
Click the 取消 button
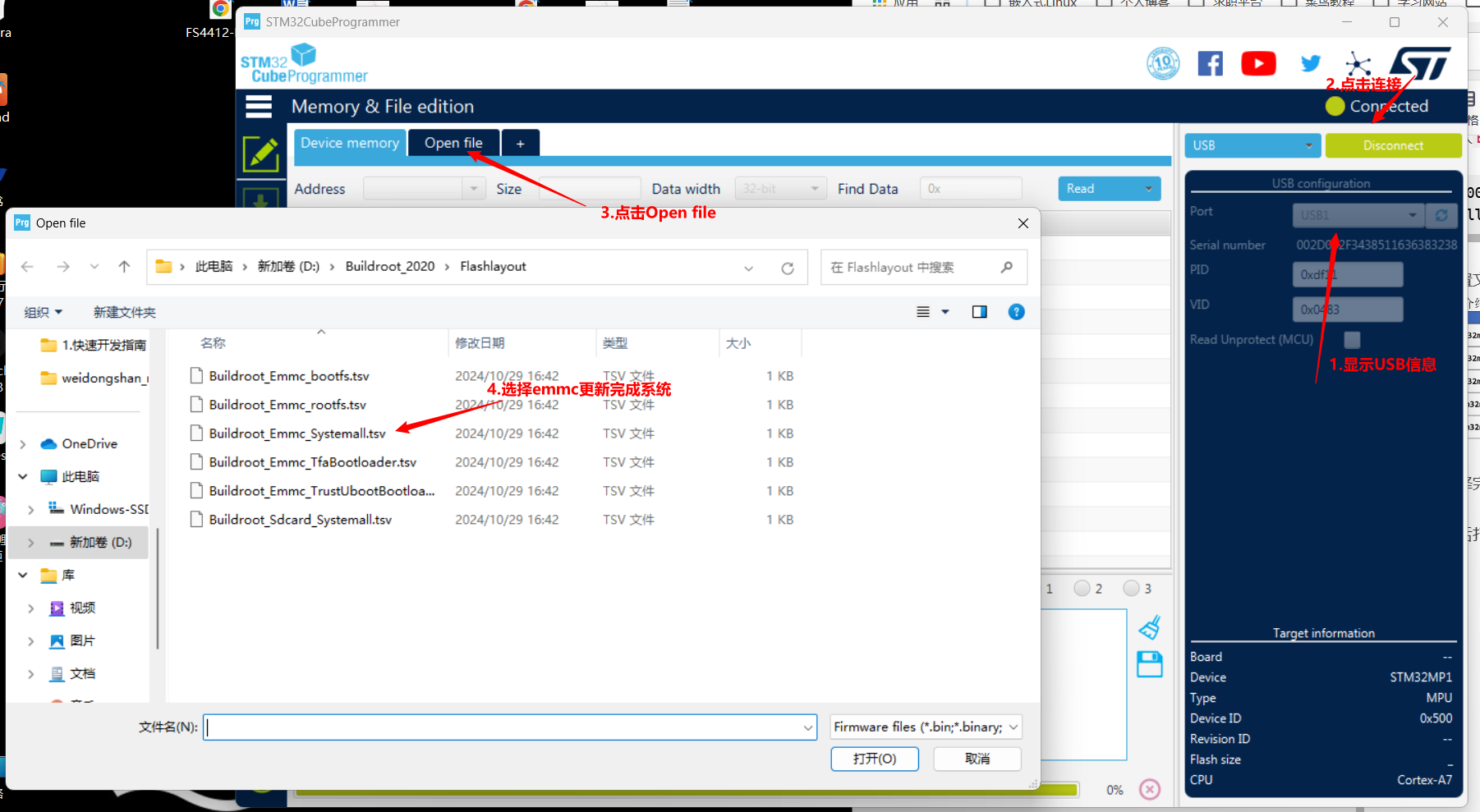click(977, 759)
